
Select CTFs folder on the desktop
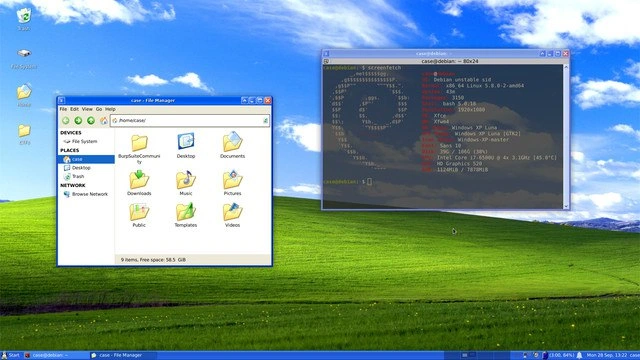pos(24,134)
